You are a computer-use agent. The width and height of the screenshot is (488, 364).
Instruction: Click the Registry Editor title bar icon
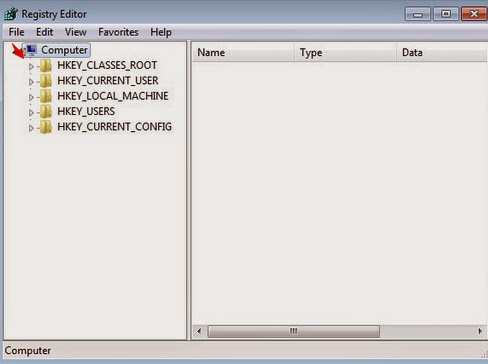coord(11,14)
